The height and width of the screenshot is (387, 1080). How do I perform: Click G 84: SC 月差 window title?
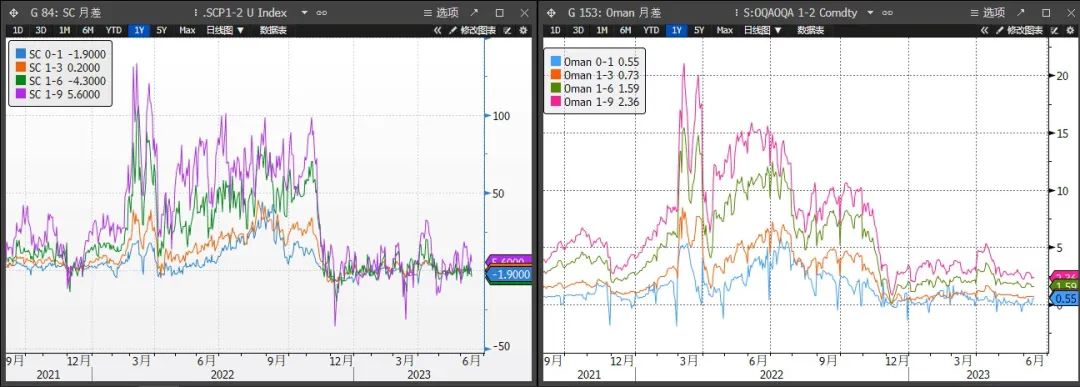click(x=65, y=12)
